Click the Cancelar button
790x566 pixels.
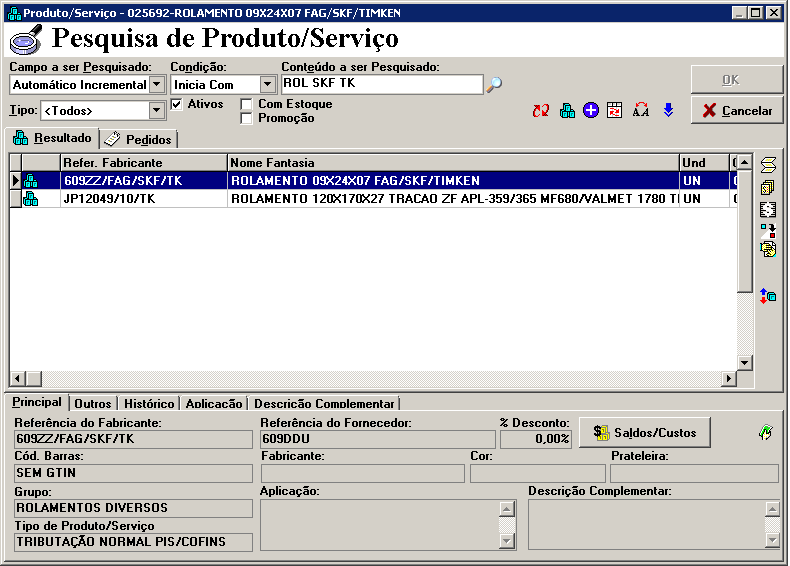[737, 111]
